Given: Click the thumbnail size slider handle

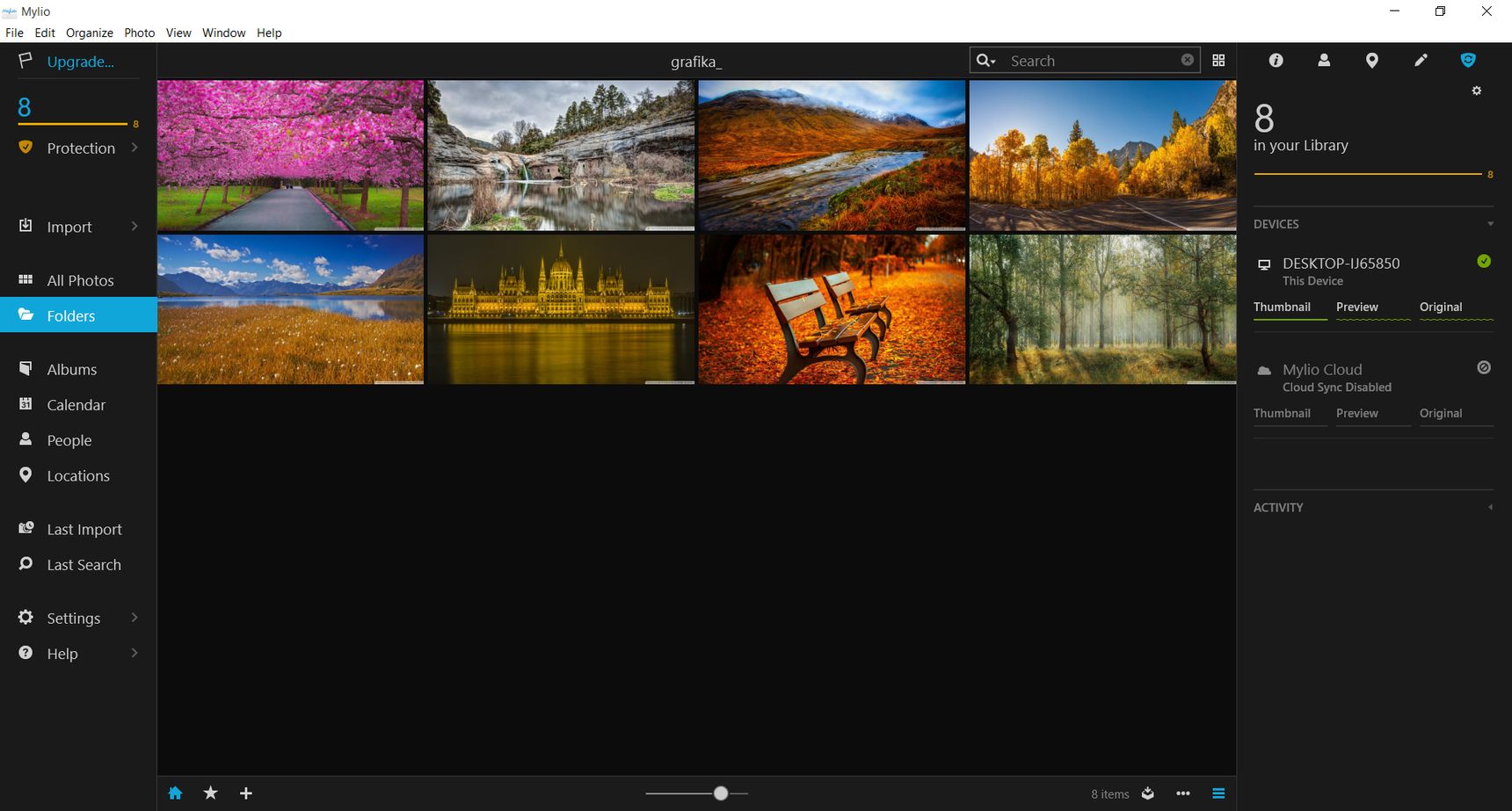Looking at the screenshot, I should pyautogui.click(x=721, y=793).
